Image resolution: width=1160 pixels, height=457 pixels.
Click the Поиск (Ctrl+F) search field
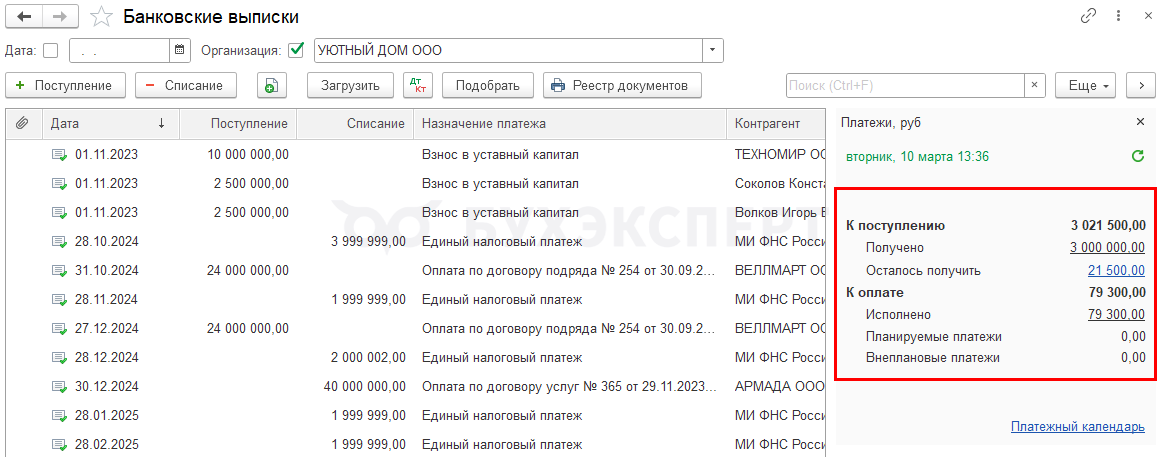pyautogui.click(x=905, y=85)
